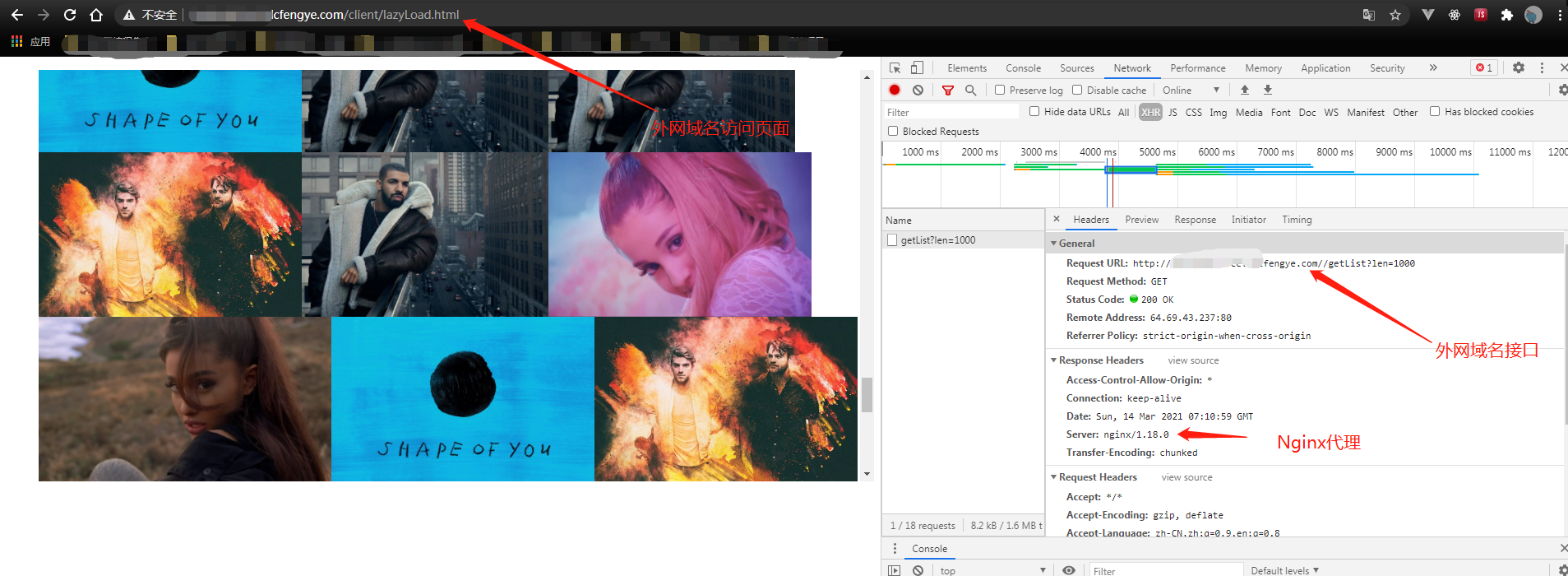Switch to the Application panel tab
Image resolution: width=1568 pixels, height=576 pixels.
click(x=1325, y=67)
